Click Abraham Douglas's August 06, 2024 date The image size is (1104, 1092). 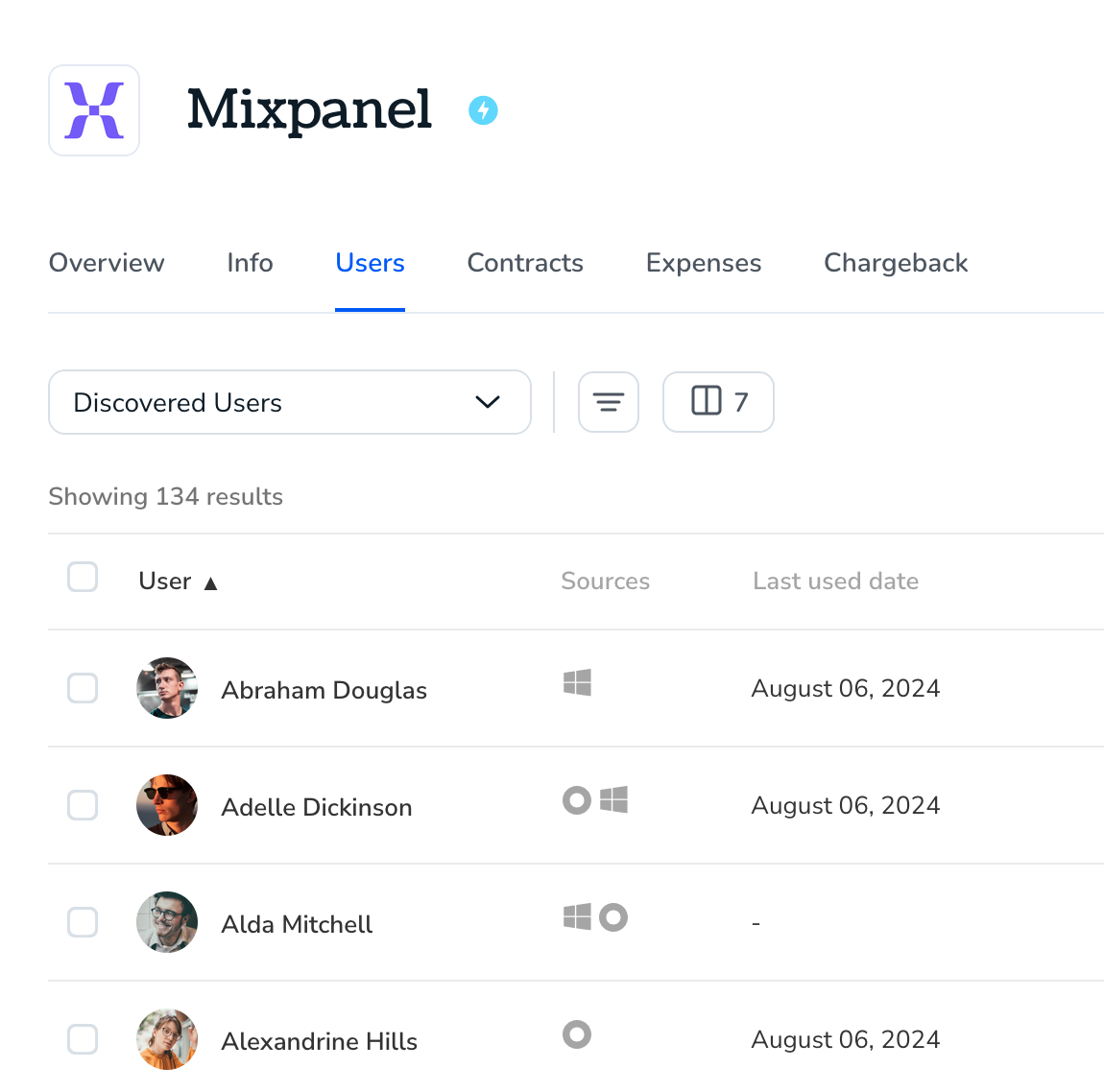coord(846,688)
